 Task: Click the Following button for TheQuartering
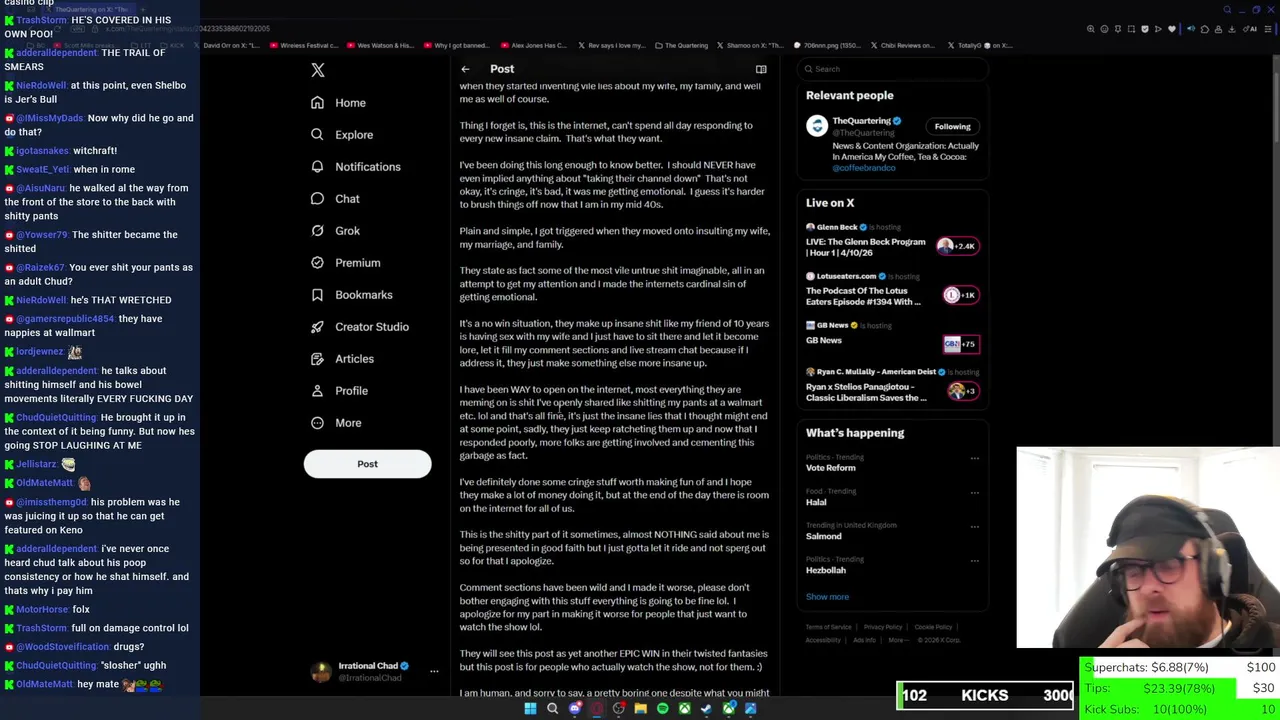(952, 126)
